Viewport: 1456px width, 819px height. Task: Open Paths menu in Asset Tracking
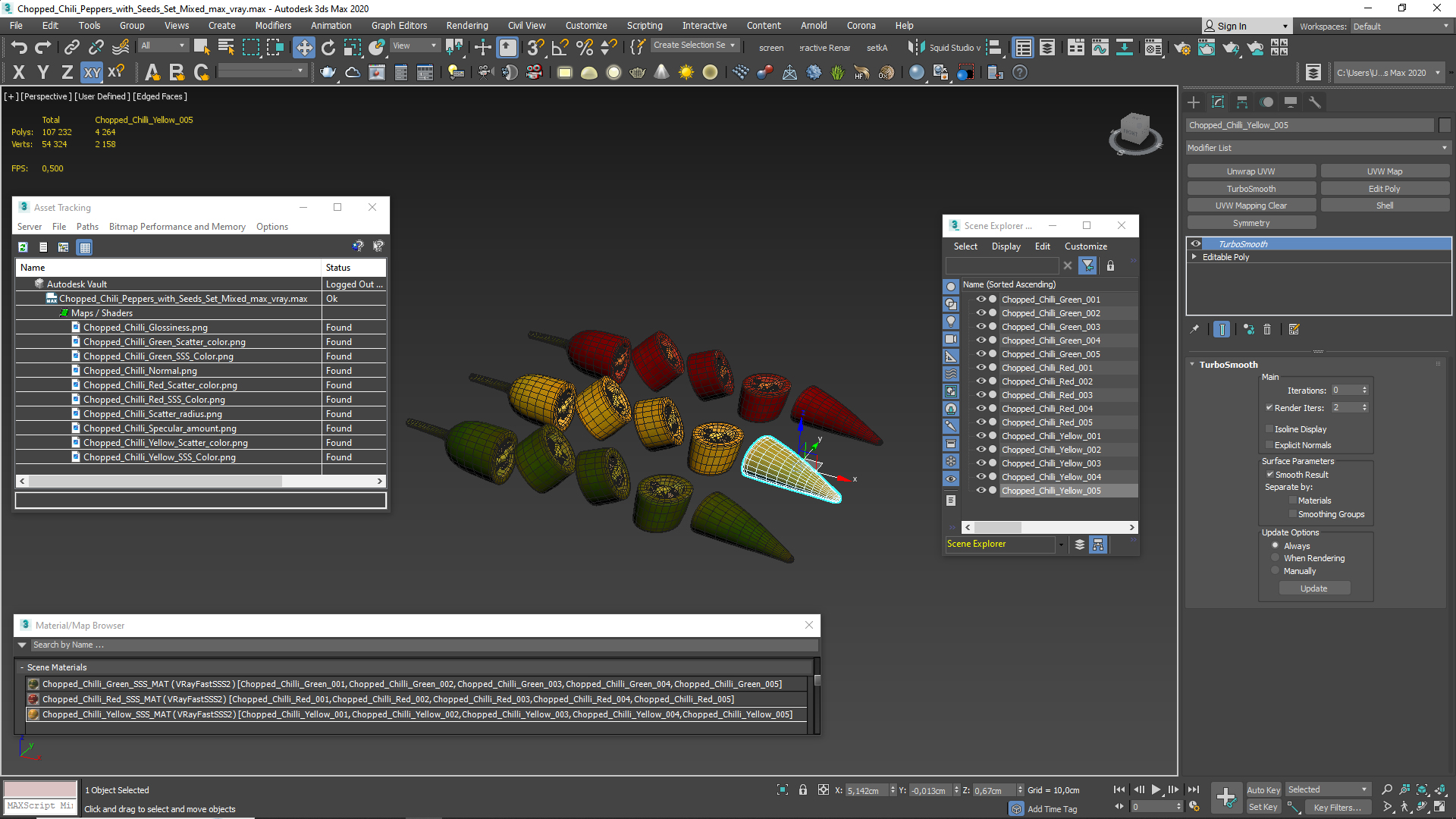(87, 227)
